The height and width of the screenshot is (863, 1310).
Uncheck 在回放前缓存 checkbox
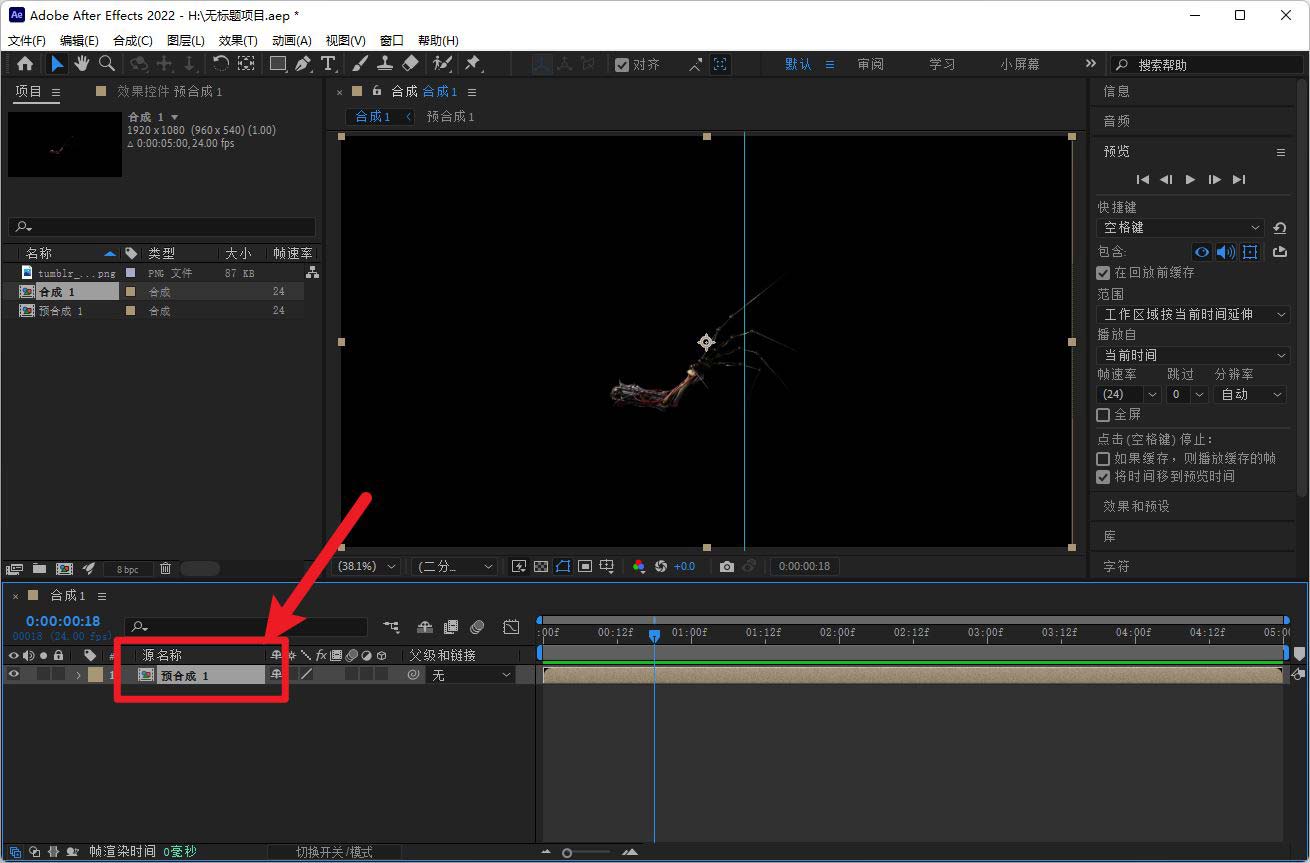coord(1103,272)
